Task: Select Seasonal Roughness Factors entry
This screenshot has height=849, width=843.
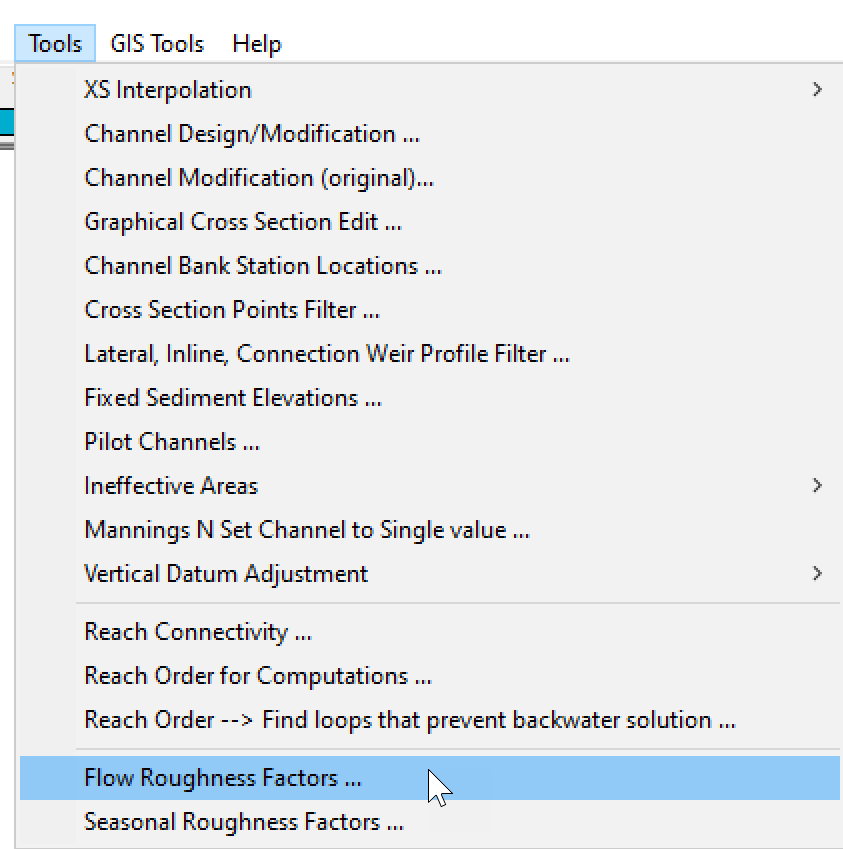Action: click(x=244, y=822)
